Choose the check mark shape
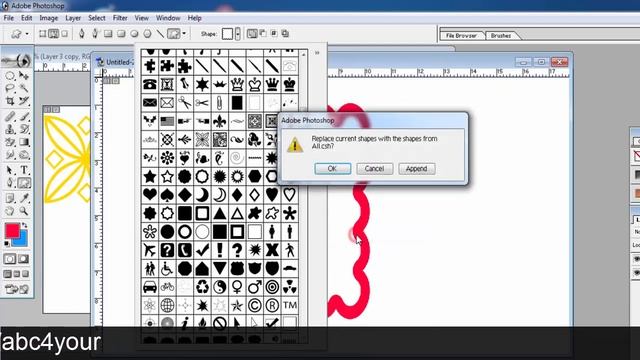 [x=202, y=250]
